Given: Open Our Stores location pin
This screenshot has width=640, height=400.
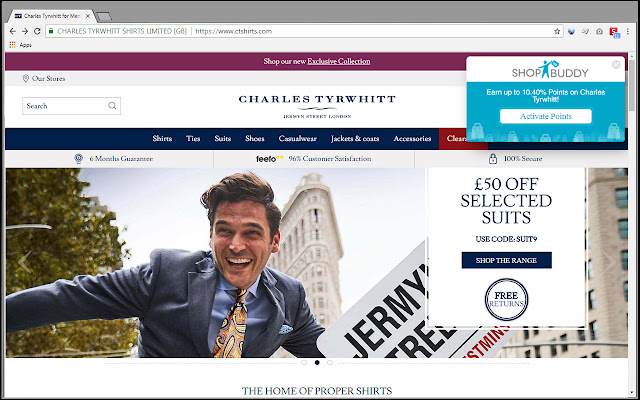Looking at the screenshot, I should click(25, 78).
